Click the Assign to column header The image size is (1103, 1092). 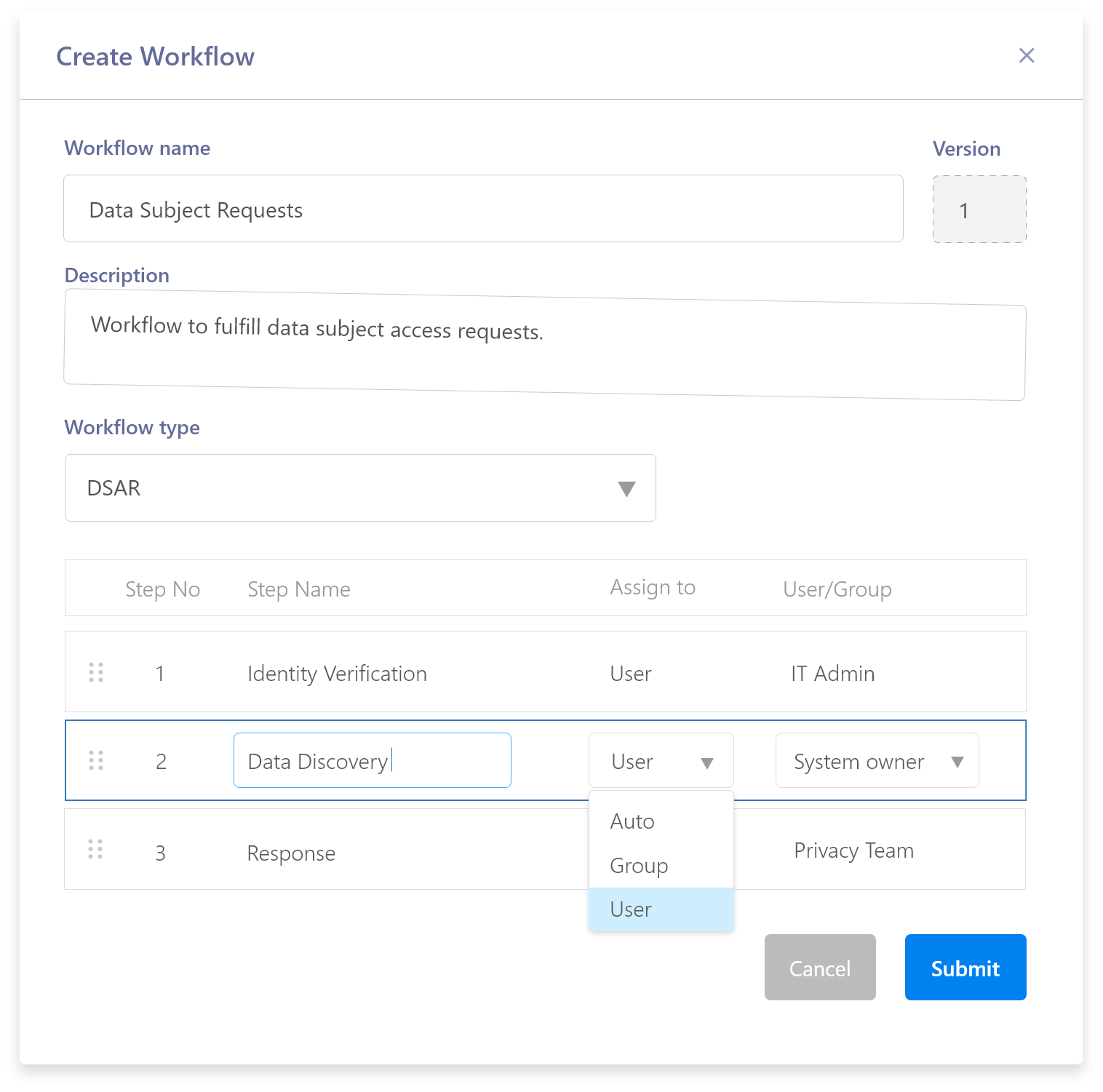653,587
